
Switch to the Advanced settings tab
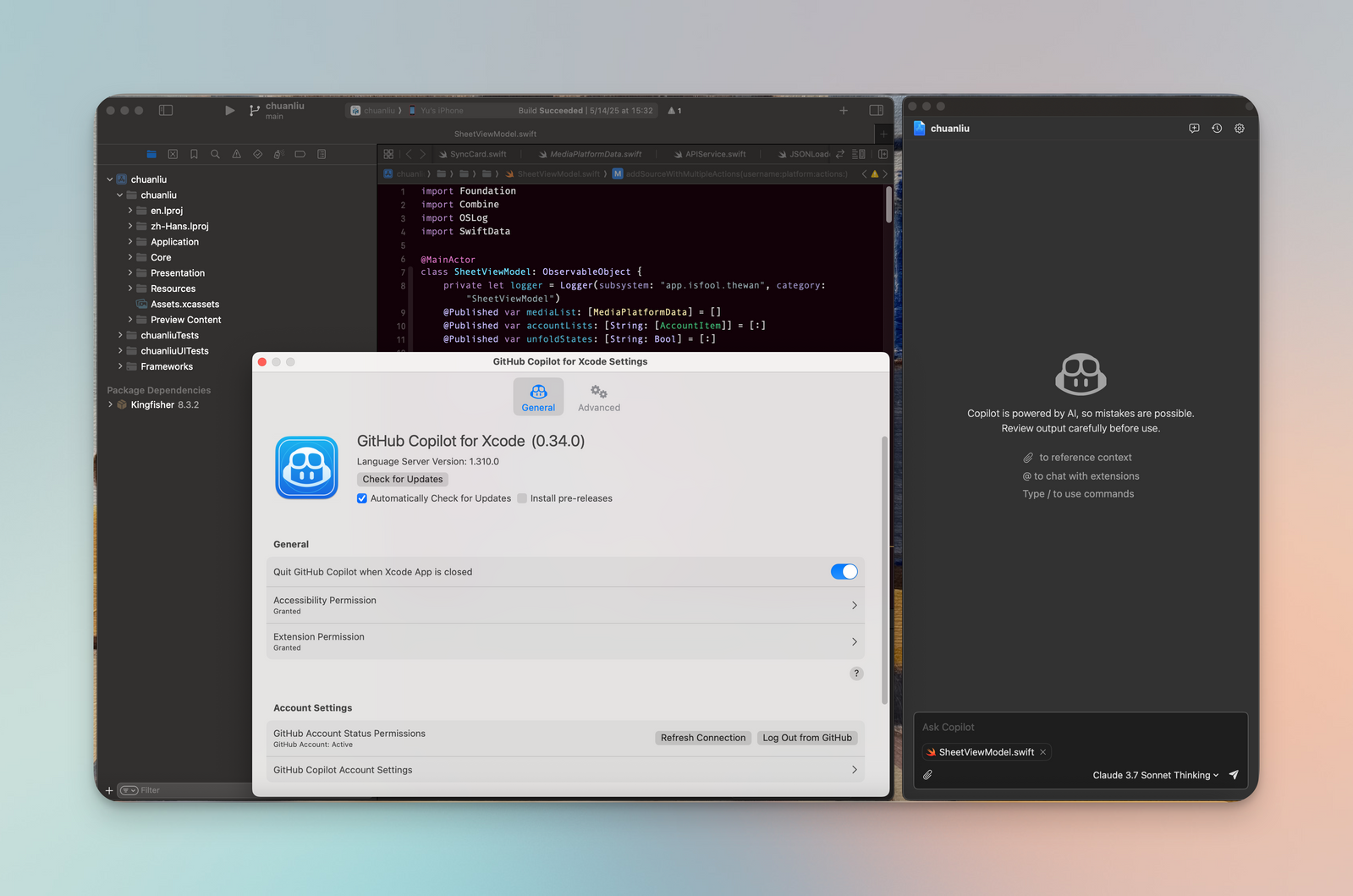599,397
